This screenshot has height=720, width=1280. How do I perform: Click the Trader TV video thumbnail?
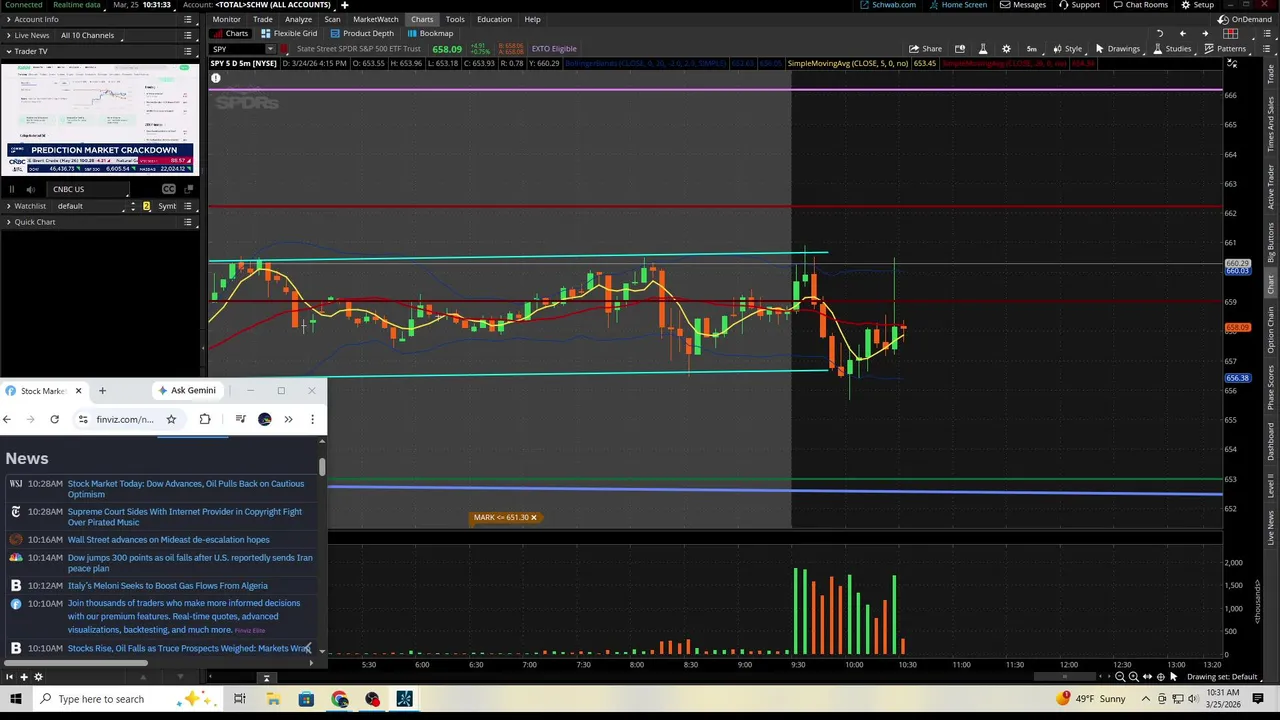tap(100, 120)
